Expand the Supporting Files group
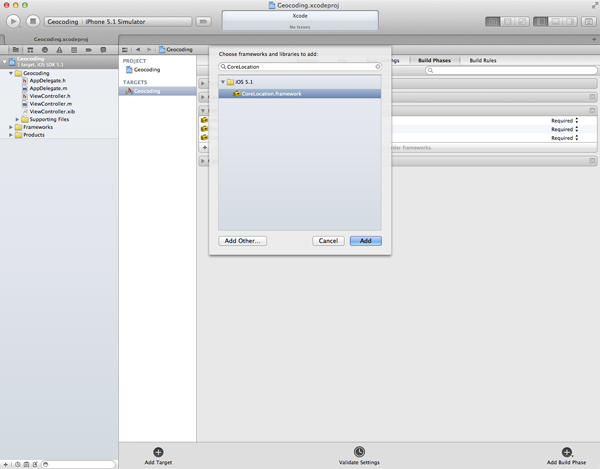Screen dimensions: 600x469 coord(17,119)
